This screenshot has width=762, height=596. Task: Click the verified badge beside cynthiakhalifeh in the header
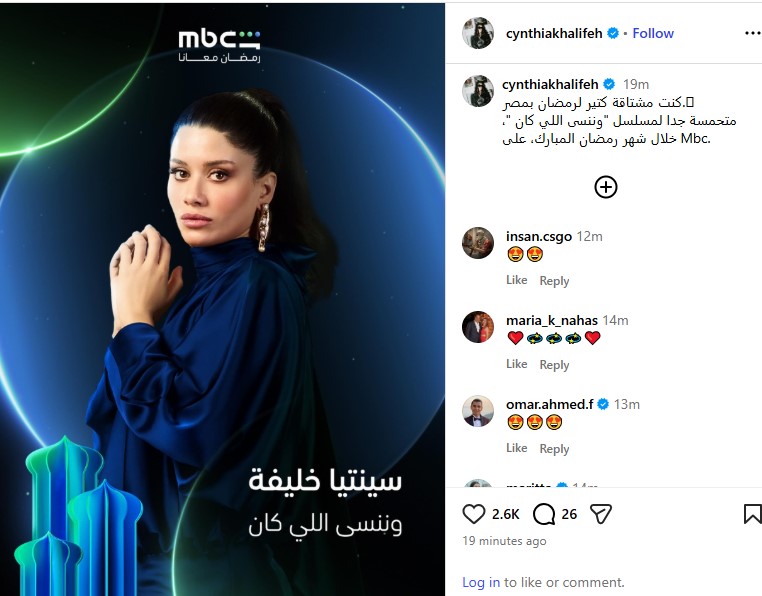613,34
